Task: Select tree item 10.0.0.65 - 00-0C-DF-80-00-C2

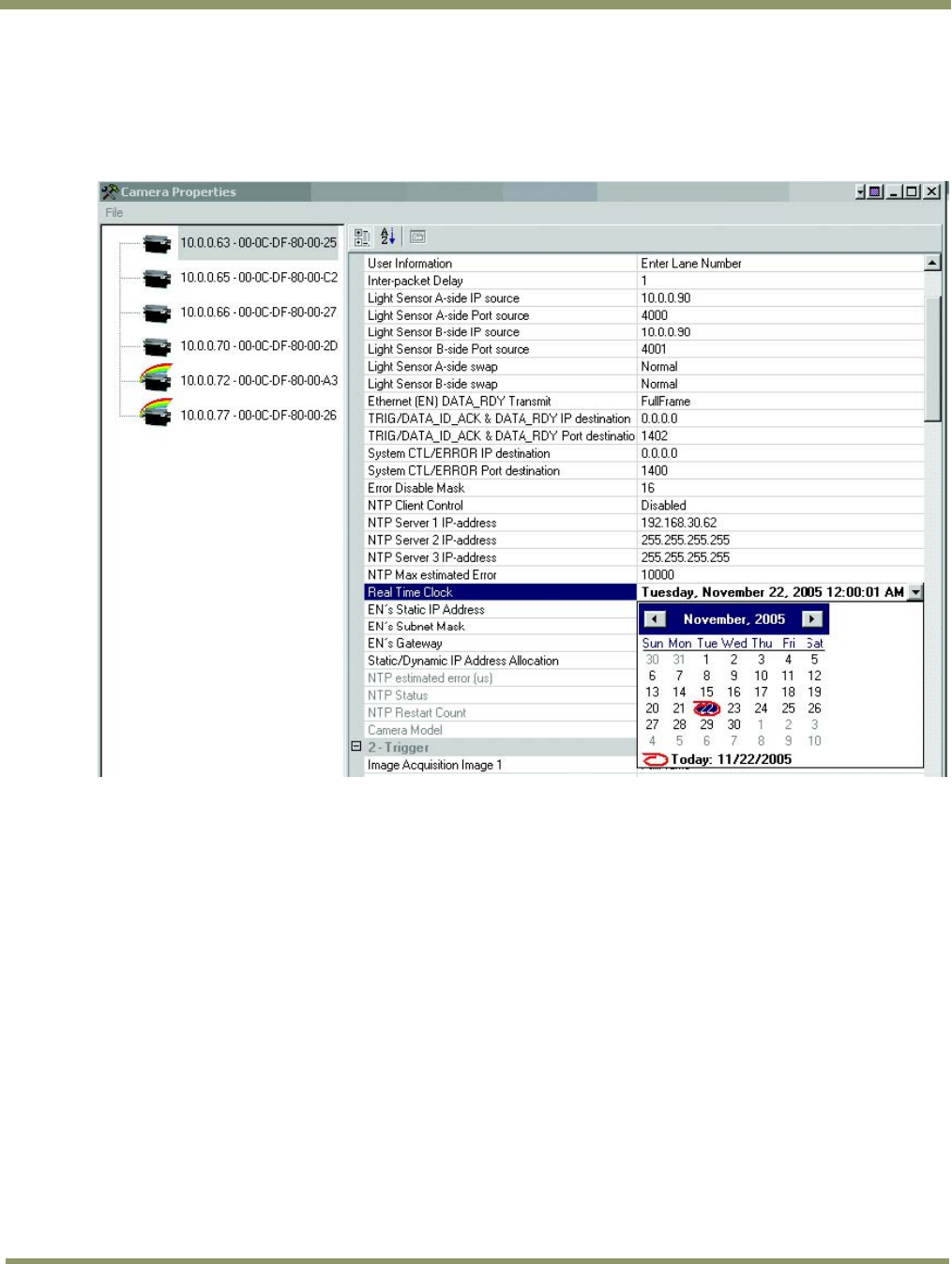Action: click(259, 278)
